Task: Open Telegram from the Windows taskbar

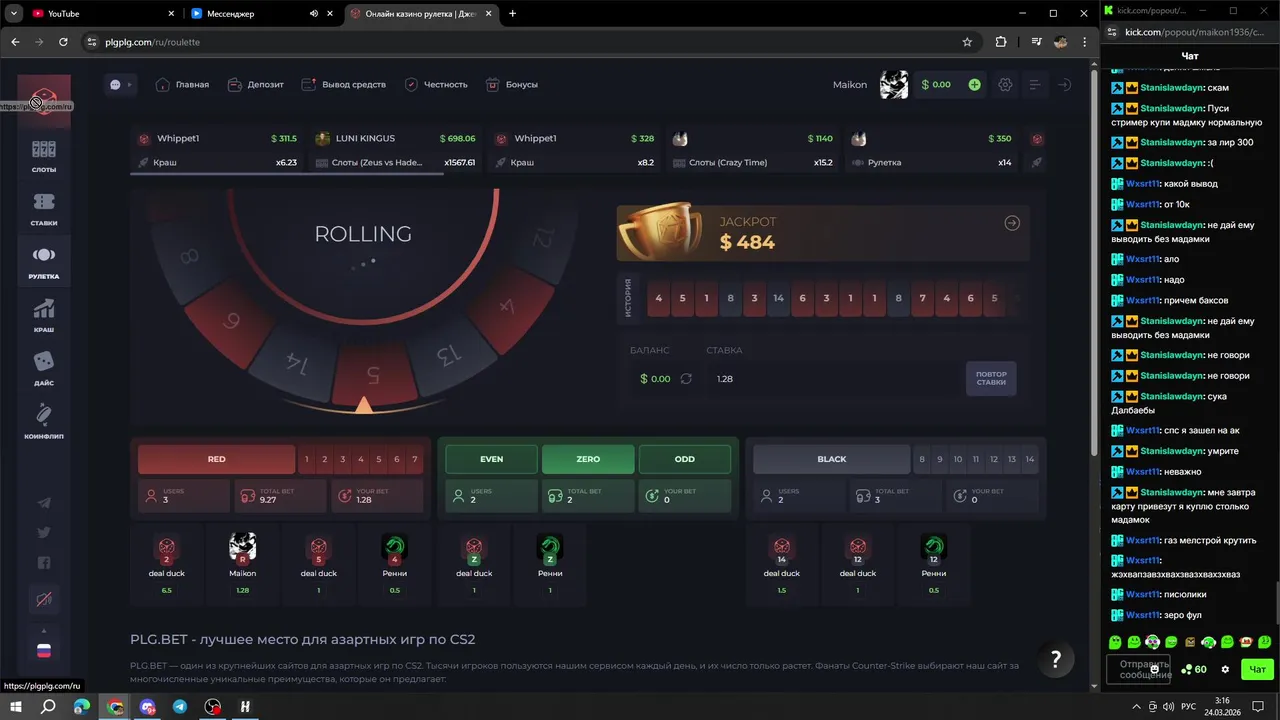Action: (x=180, y=706)
